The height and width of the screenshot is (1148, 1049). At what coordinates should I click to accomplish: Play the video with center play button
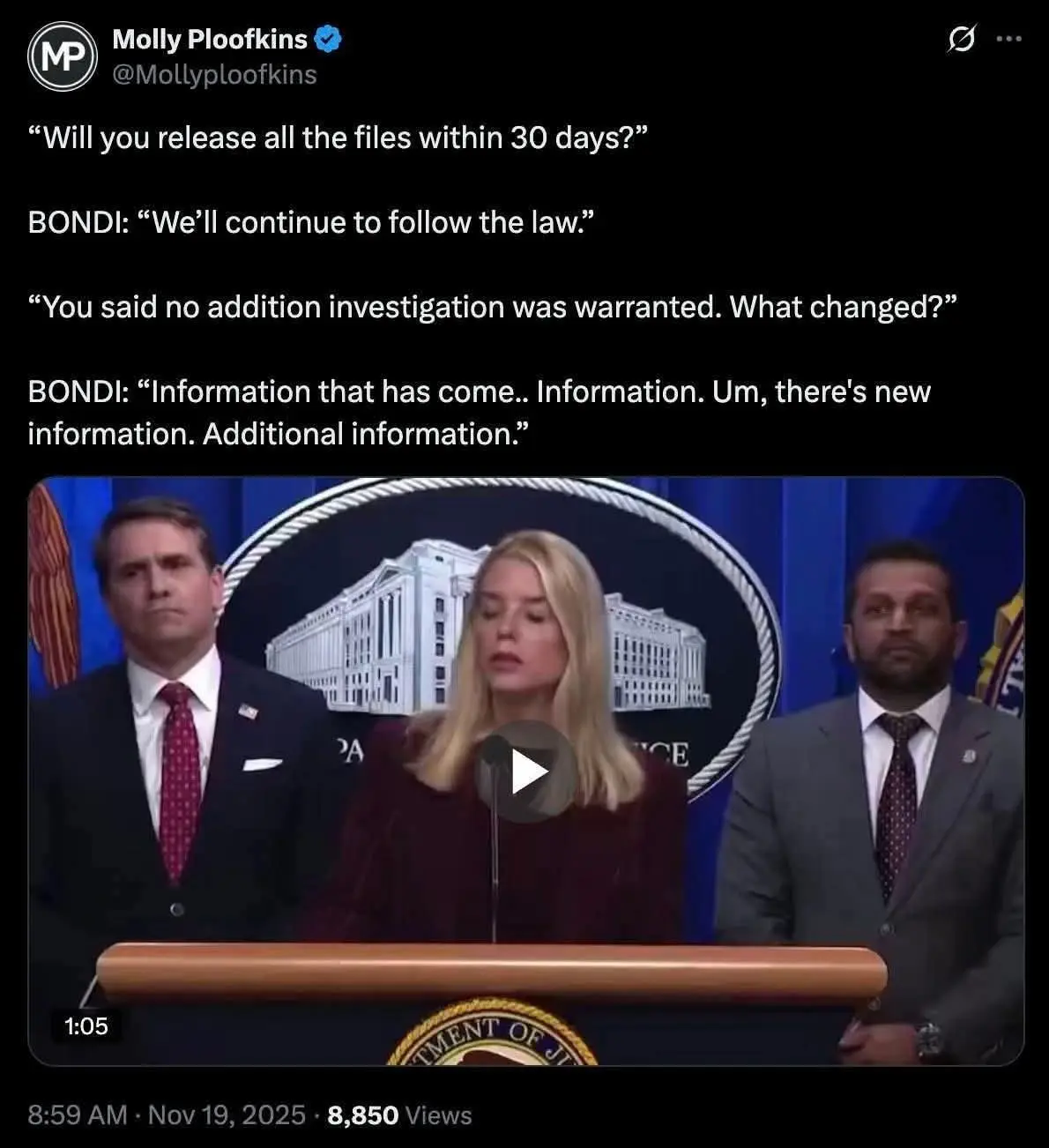coord(526,772)
